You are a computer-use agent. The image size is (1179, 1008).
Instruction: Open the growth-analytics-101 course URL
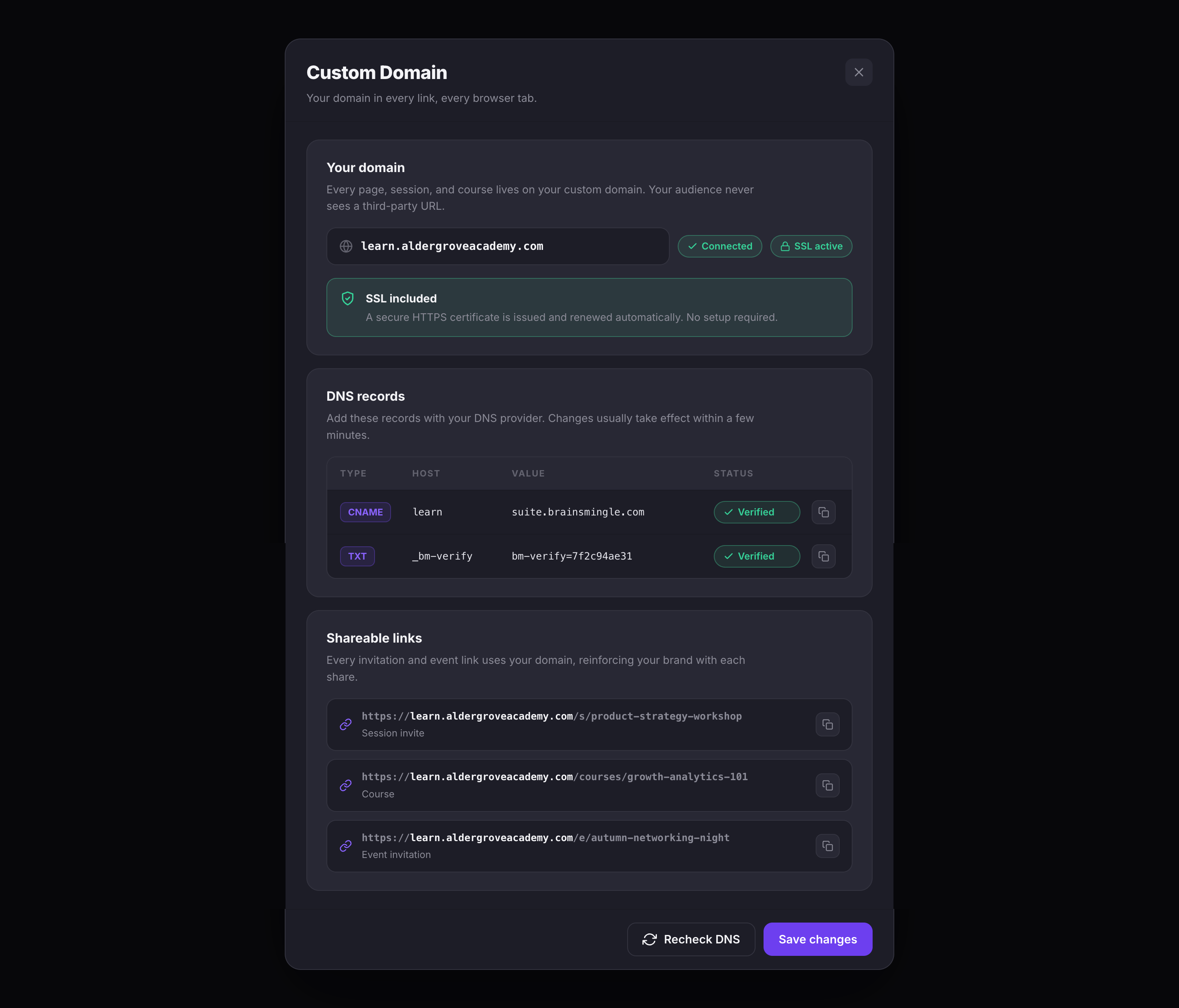(554, 777)
